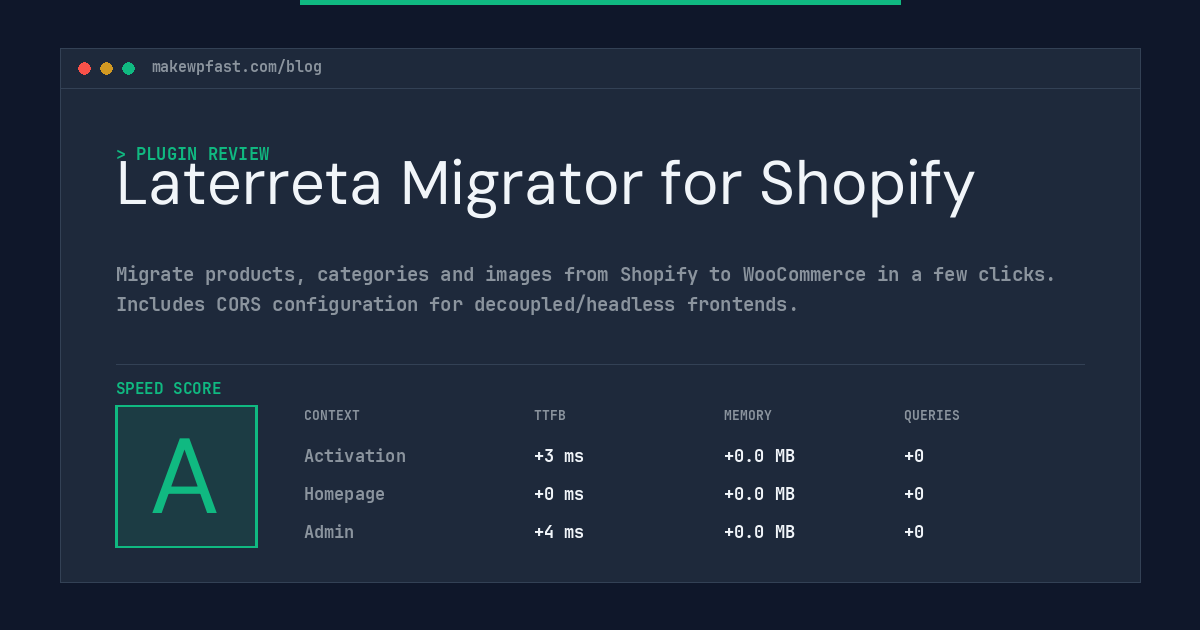
Task: Click Activation memory value '+0.0 MB'
Action: [759, 456]
